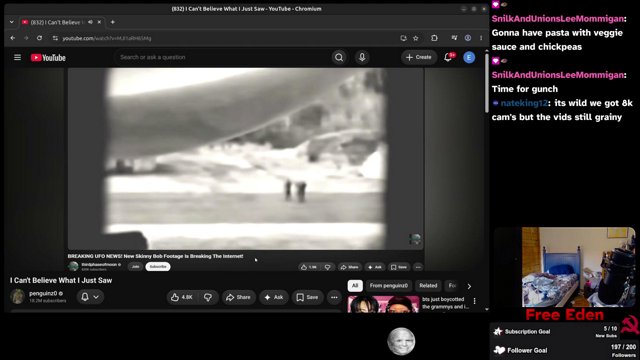Viewport: 640px width, 360px height.
Task: Open a new browser tab
Action: coord(113,22)
